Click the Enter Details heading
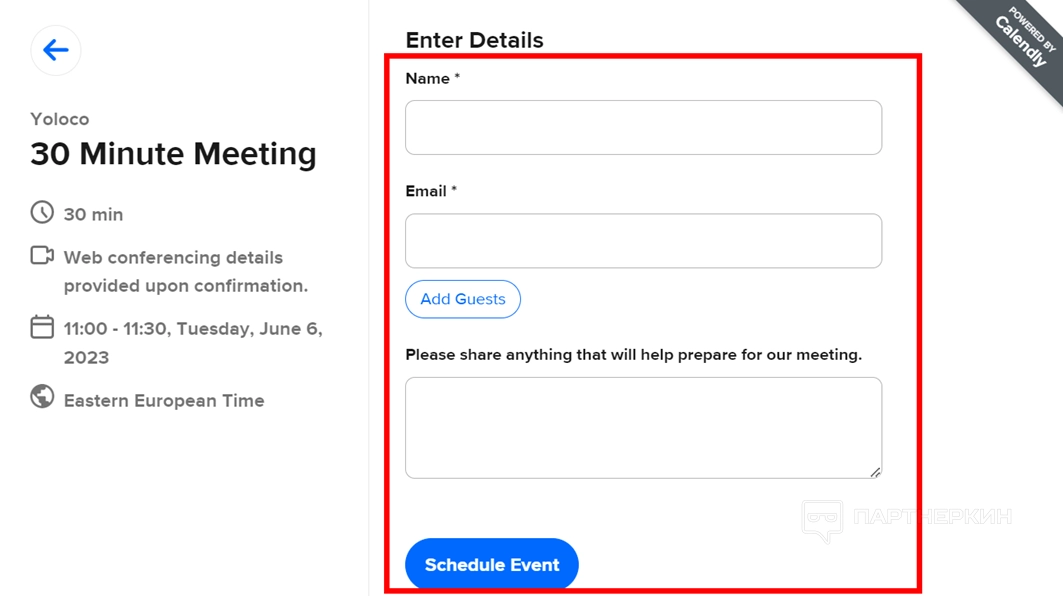 (474, 40)
